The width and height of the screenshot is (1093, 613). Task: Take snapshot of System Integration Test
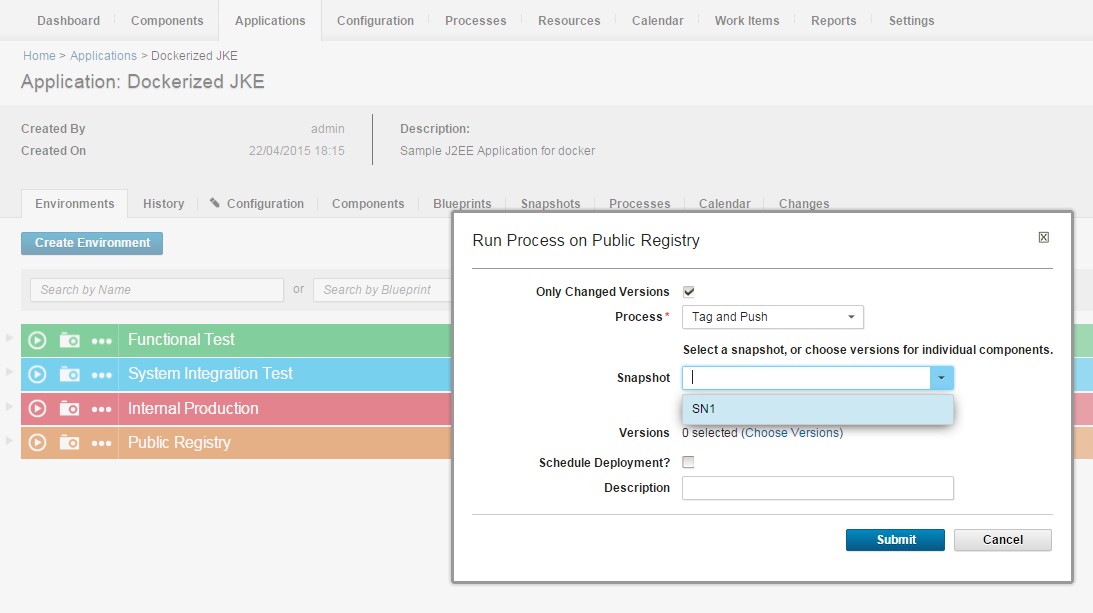tap(69, 374)
